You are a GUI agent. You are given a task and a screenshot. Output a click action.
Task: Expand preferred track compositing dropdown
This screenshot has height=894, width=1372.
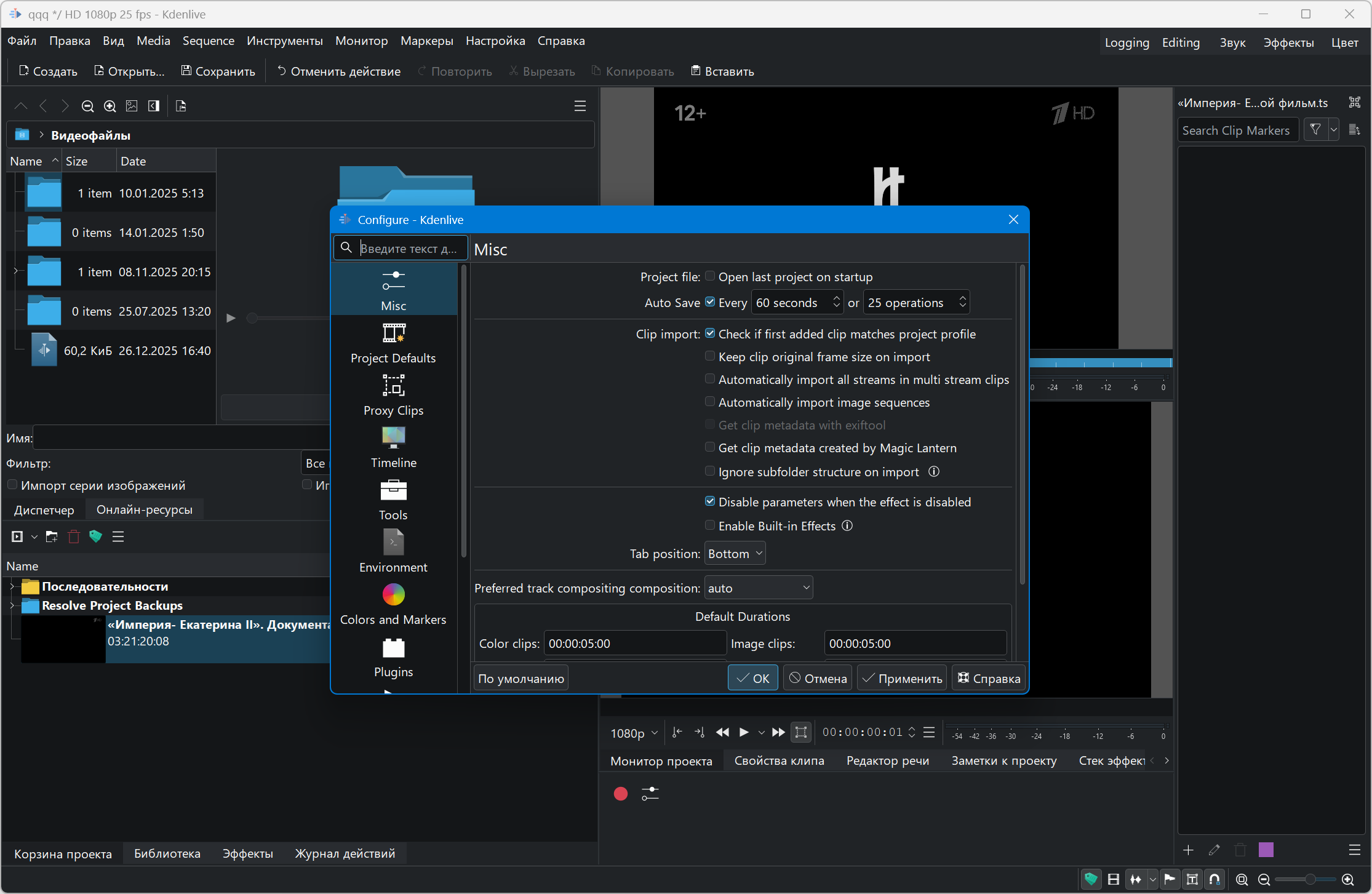click(x=758, y=588)
